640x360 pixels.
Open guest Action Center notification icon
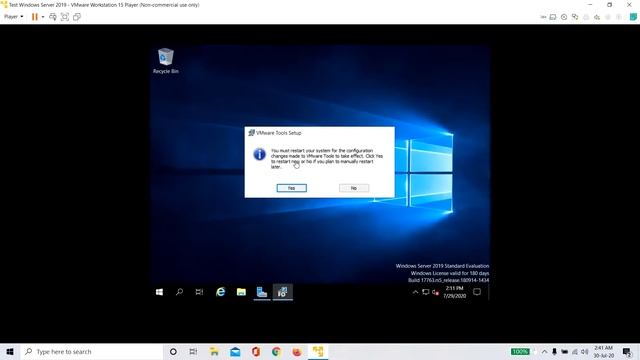(477, 292)
